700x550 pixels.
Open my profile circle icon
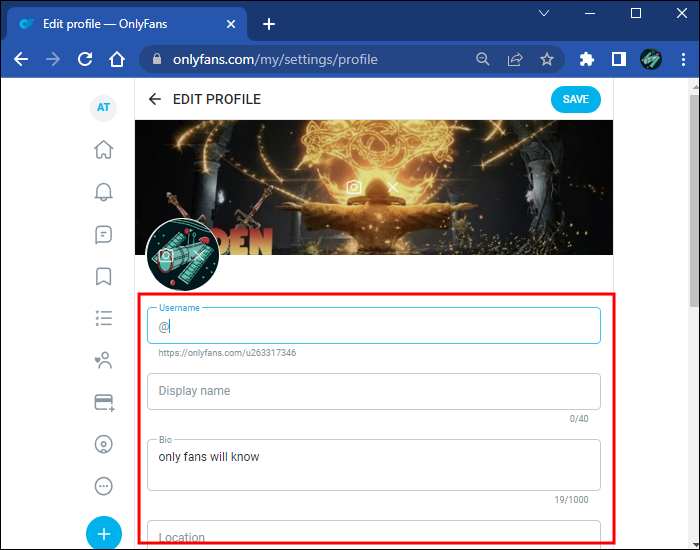coord(104,444)
